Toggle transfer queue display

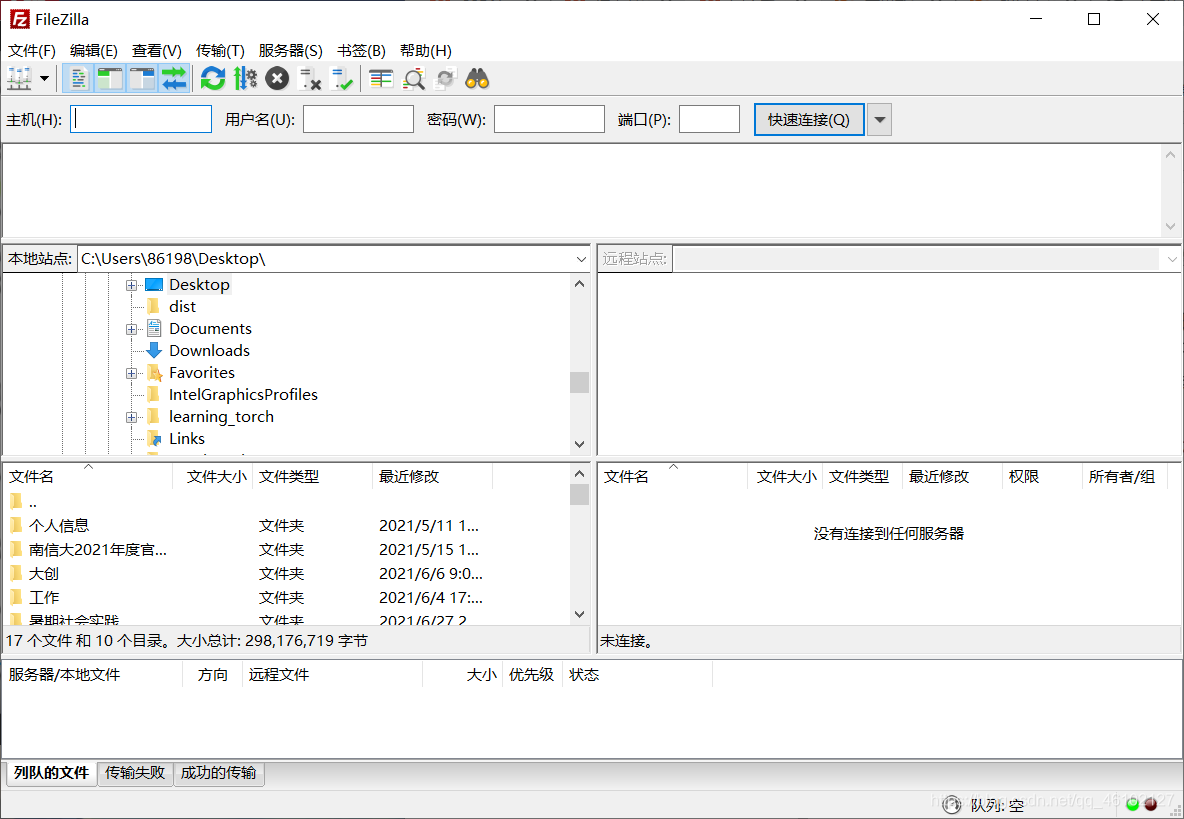[174, 79]
